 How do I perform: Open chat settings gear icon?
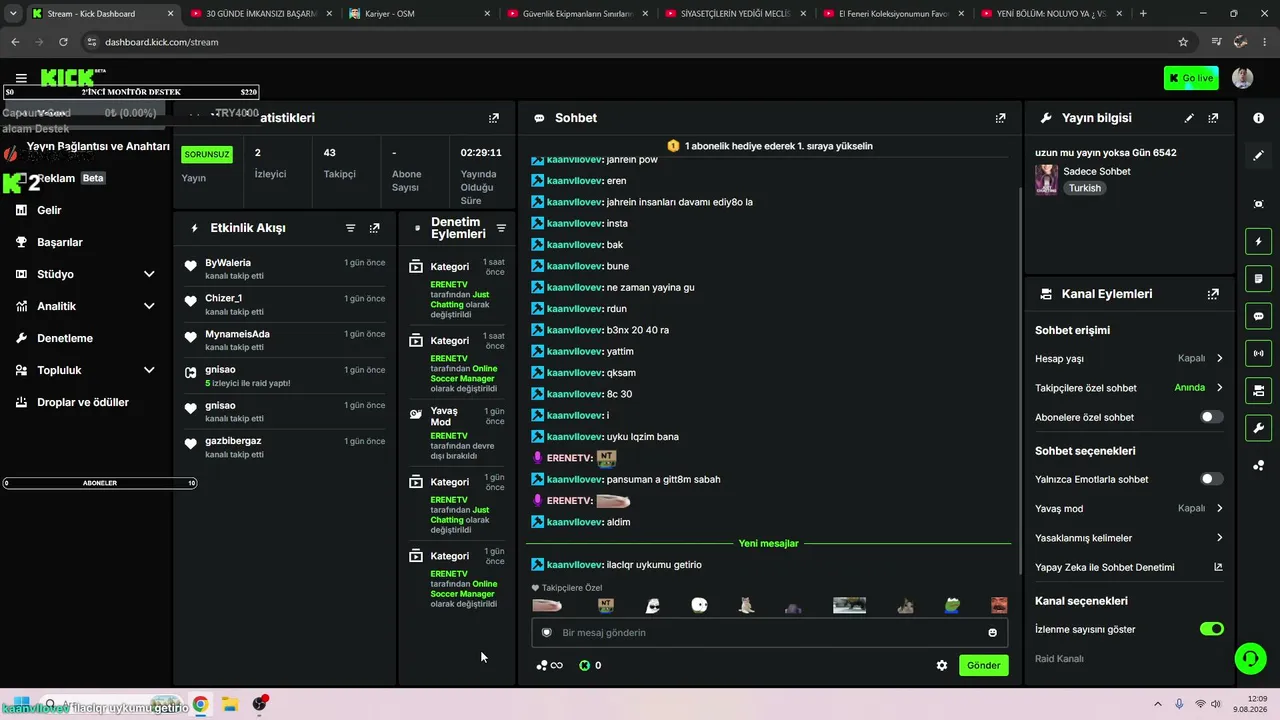(x=942, y=665)
